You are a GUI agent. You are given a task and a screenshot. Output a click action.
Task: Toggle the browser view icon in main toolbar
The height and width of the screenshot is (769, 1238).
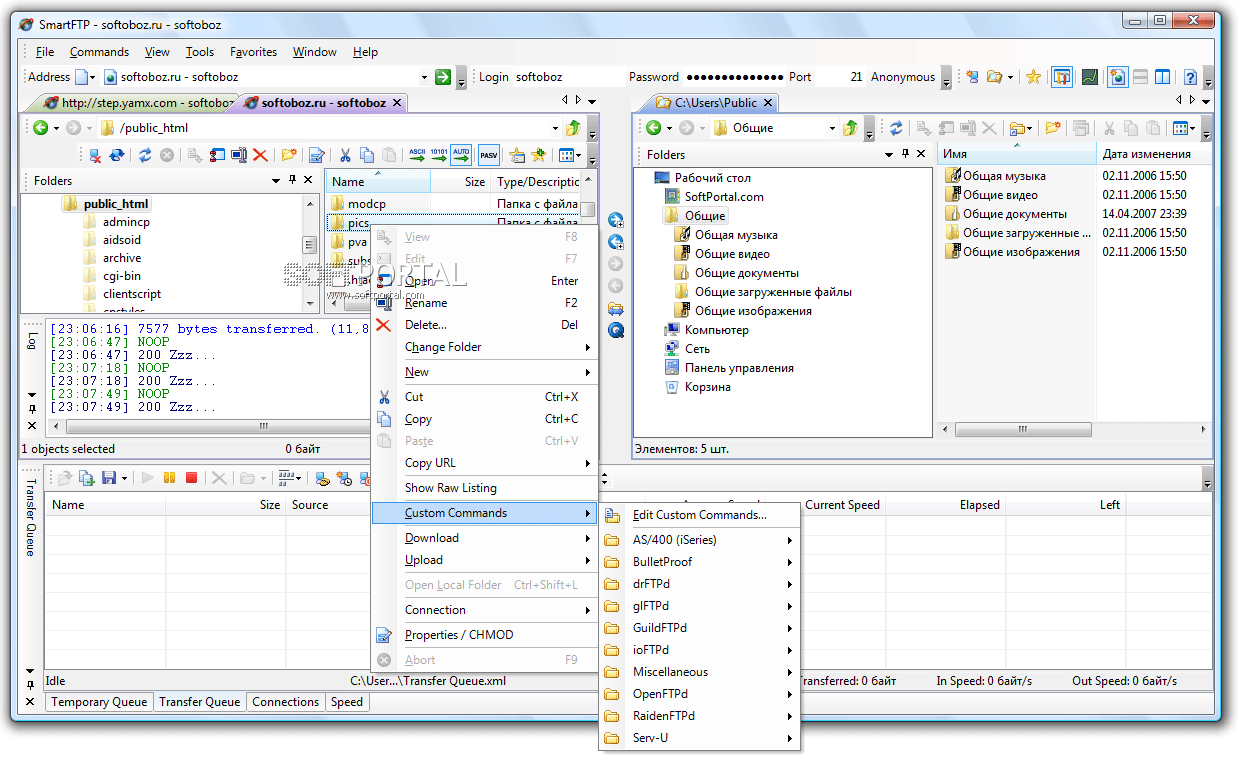pyautogui.click(x=1118, y=77)
